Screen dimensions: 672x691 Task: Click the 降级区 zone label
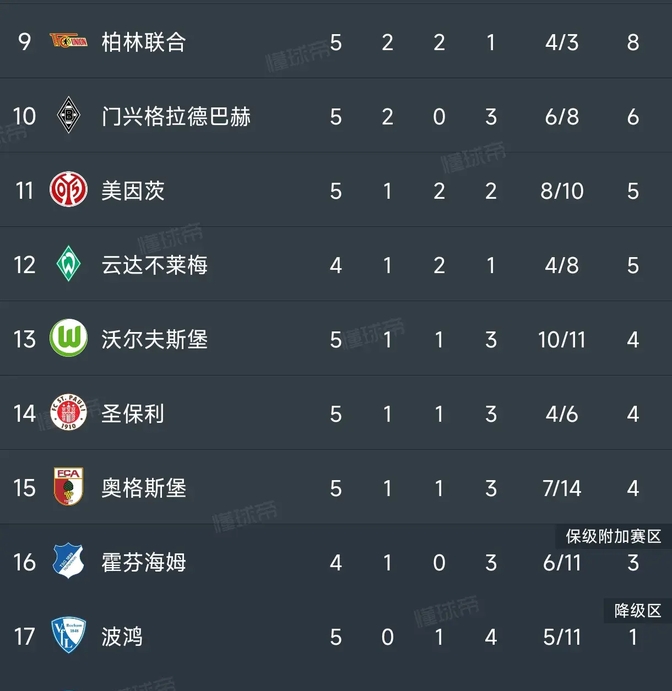(638, 611)
